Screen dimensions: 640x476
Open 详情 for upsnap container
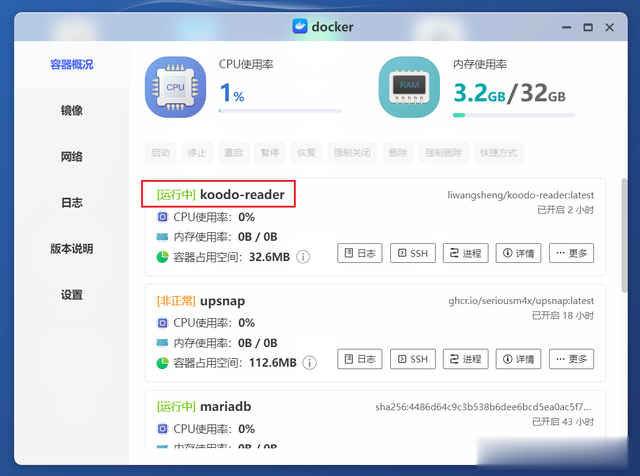(x=518, y=359)
